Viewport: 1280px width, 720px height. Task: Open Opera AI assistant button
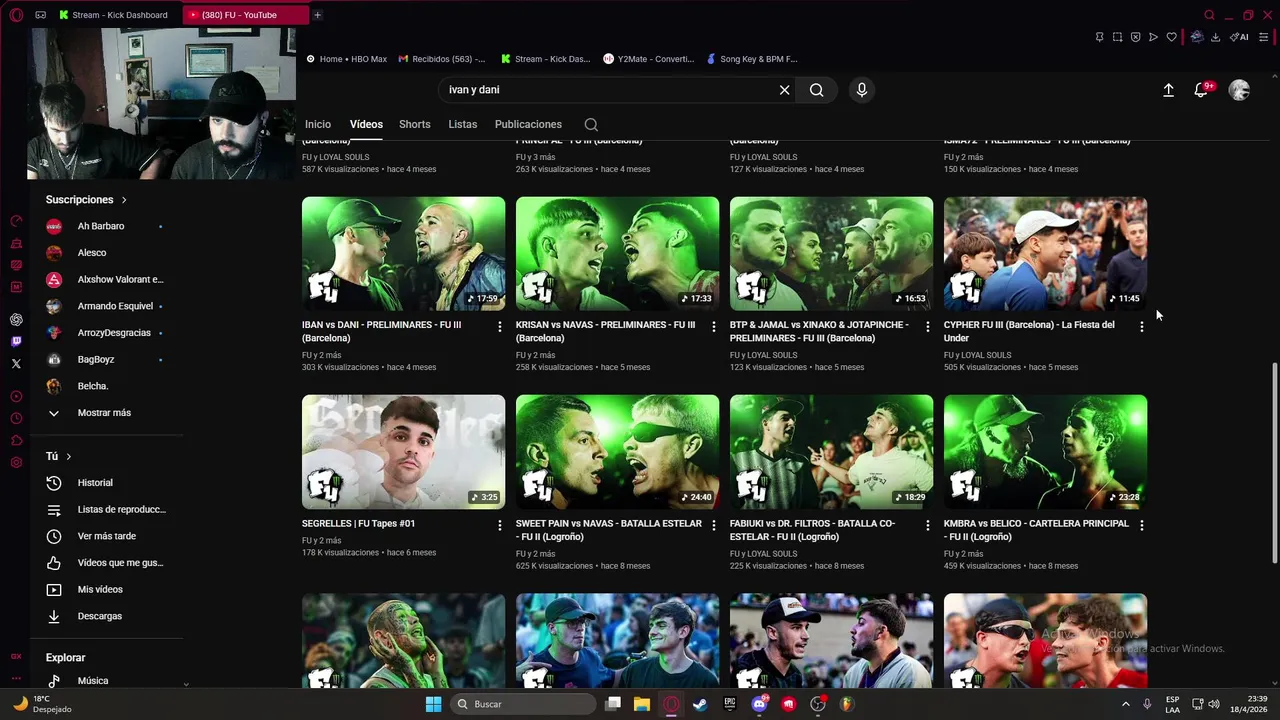point(1239,37)
